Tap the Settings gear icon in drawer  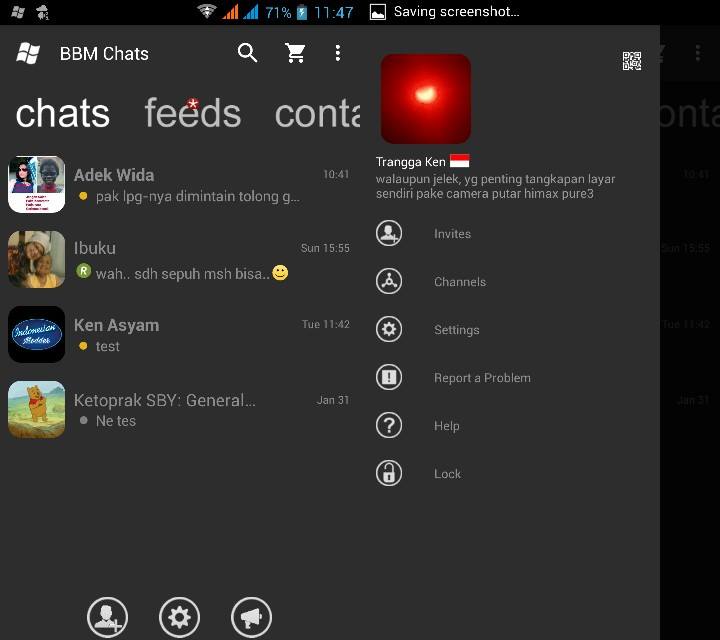[x=389, y=329]
